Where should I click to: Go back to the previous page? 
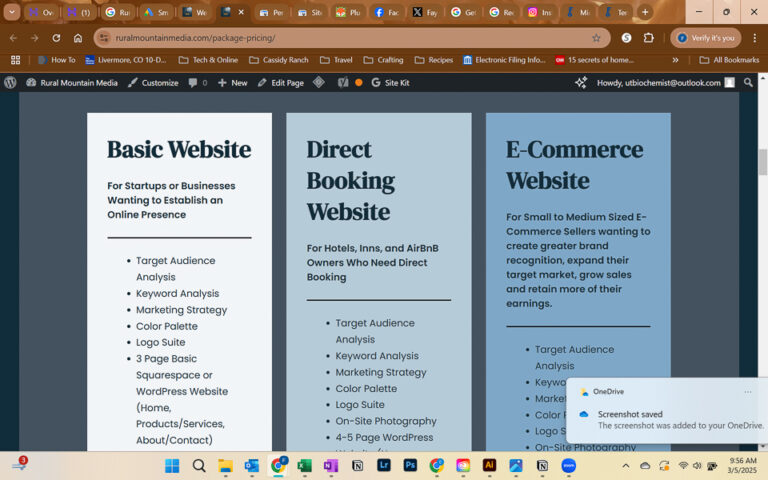pyautogui.click(x=13, y=38)
